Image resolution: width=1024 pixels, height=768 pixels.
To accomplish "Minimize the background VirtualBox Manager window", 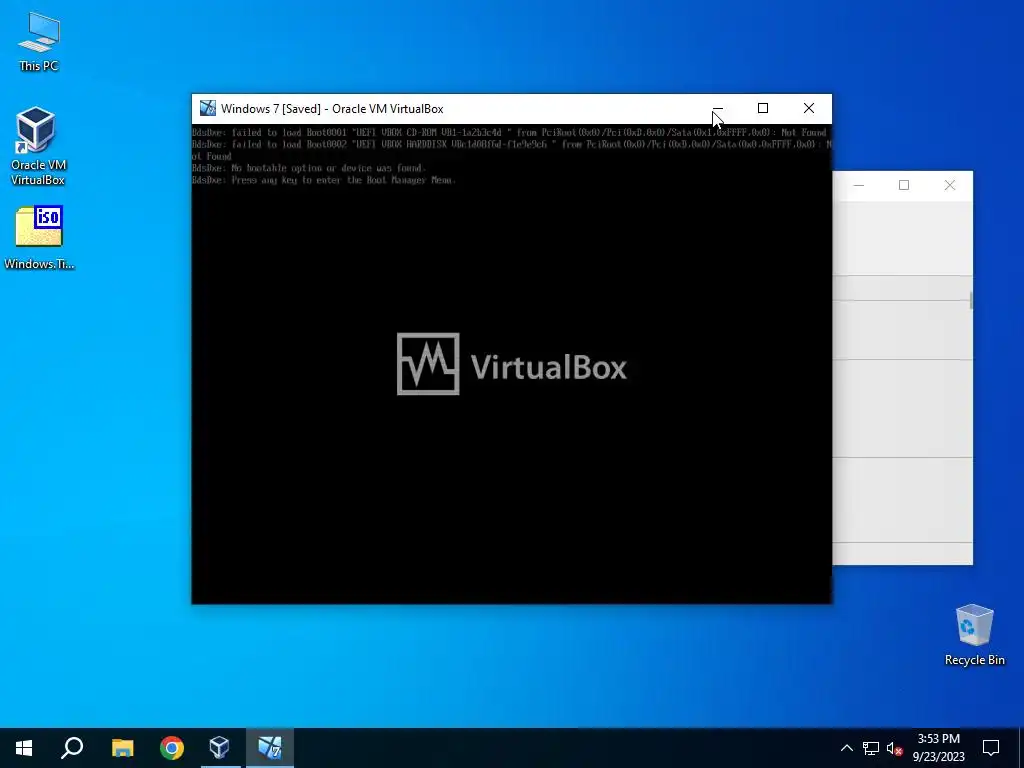I will click(859, 185).
